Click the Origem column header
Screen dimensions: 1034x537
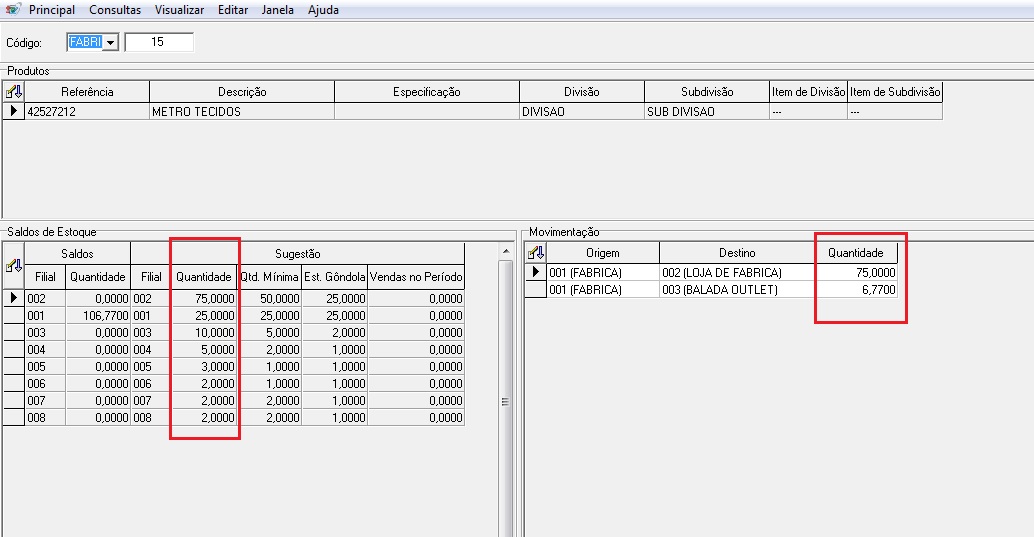pyautogui.click(x=603, y=253)
